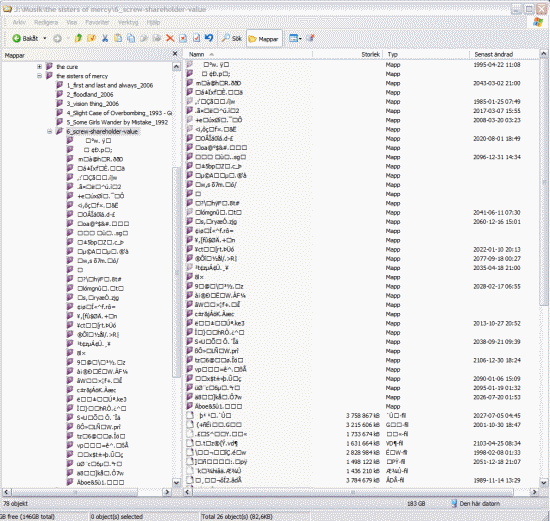The image size is (550, 521).
Task: Select 6_screw-shareholder-value folder in tree
Action: coord(102,132)
